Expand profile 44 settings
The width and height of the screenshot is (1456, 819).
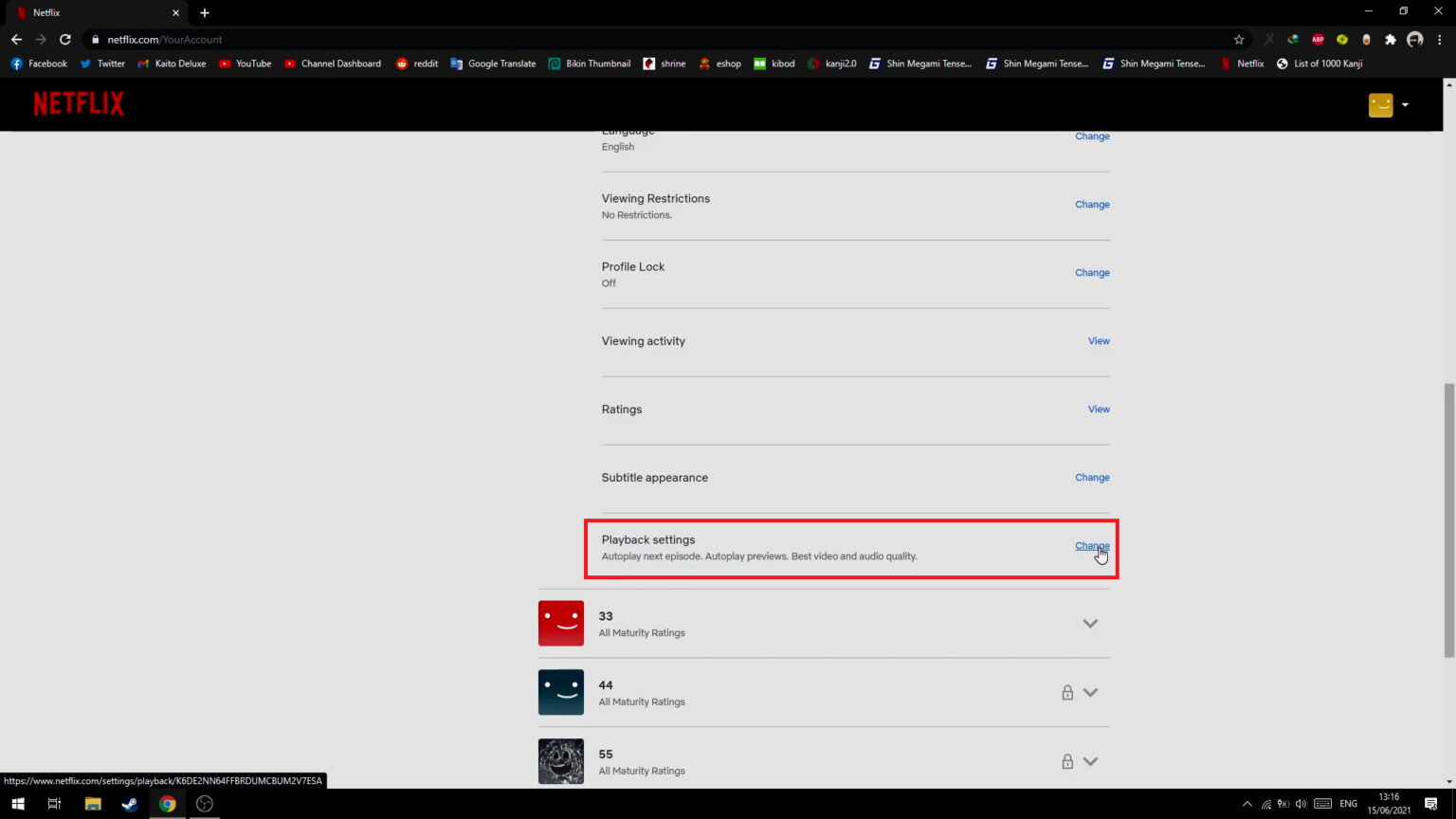[1090, 692]
